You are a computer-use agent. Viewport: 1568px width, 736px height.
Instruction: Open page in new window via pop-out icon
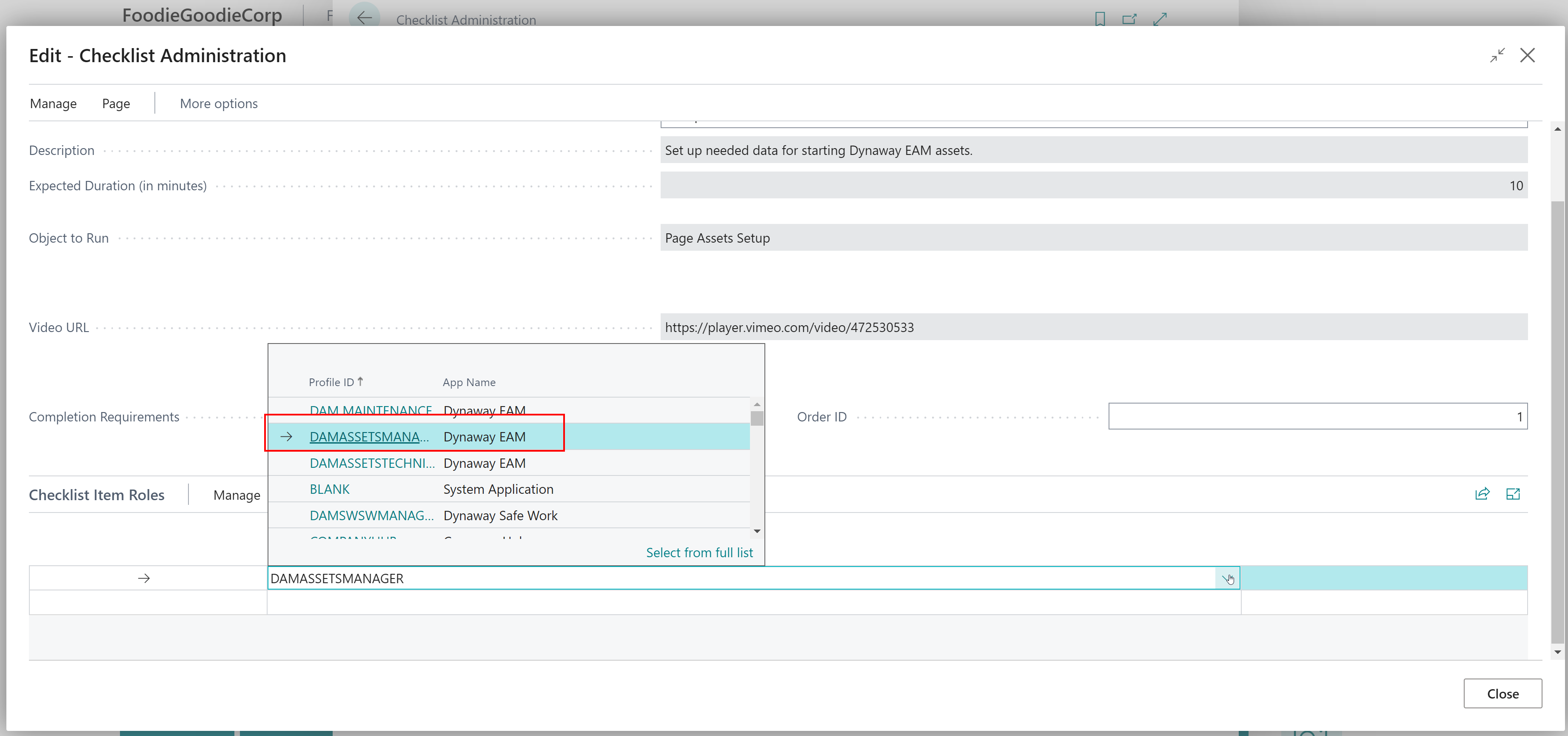(1130, 18)
